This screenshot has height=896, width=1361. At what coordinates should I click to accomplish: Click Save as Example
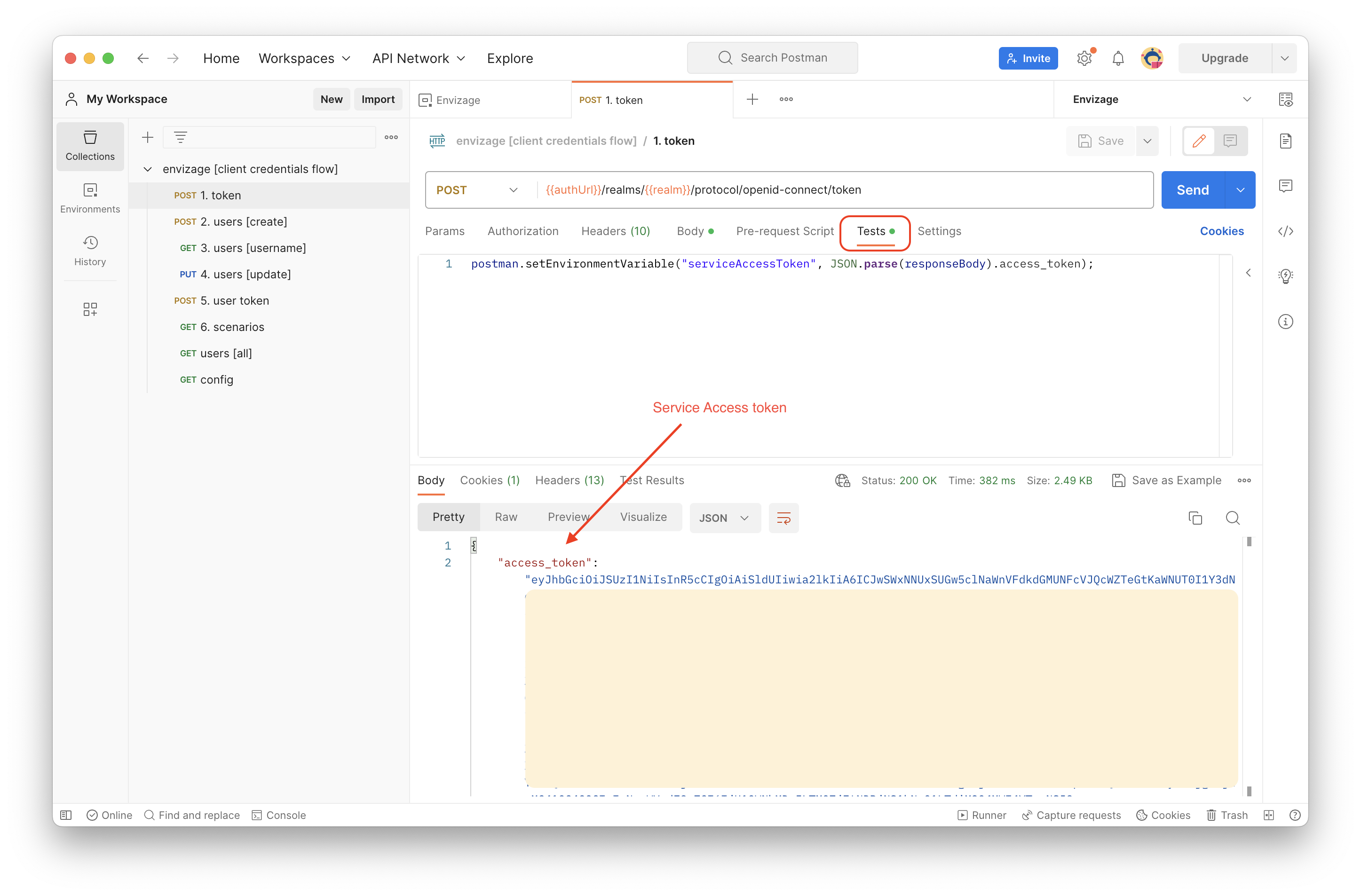click(1167, 480)
